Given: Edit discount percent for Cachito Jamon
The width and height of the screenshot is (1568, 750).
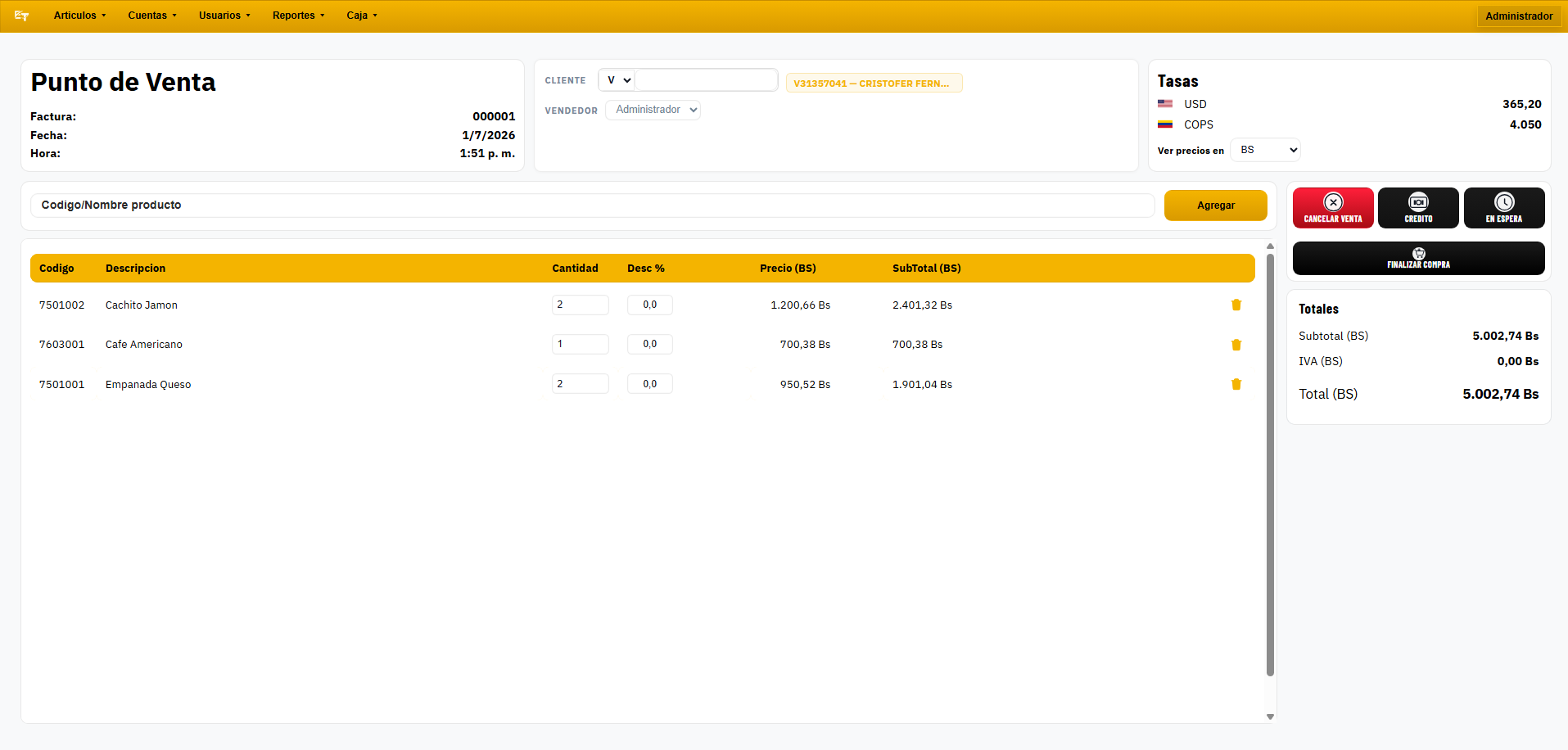Looking at the screenshot, I should point(650,305).
